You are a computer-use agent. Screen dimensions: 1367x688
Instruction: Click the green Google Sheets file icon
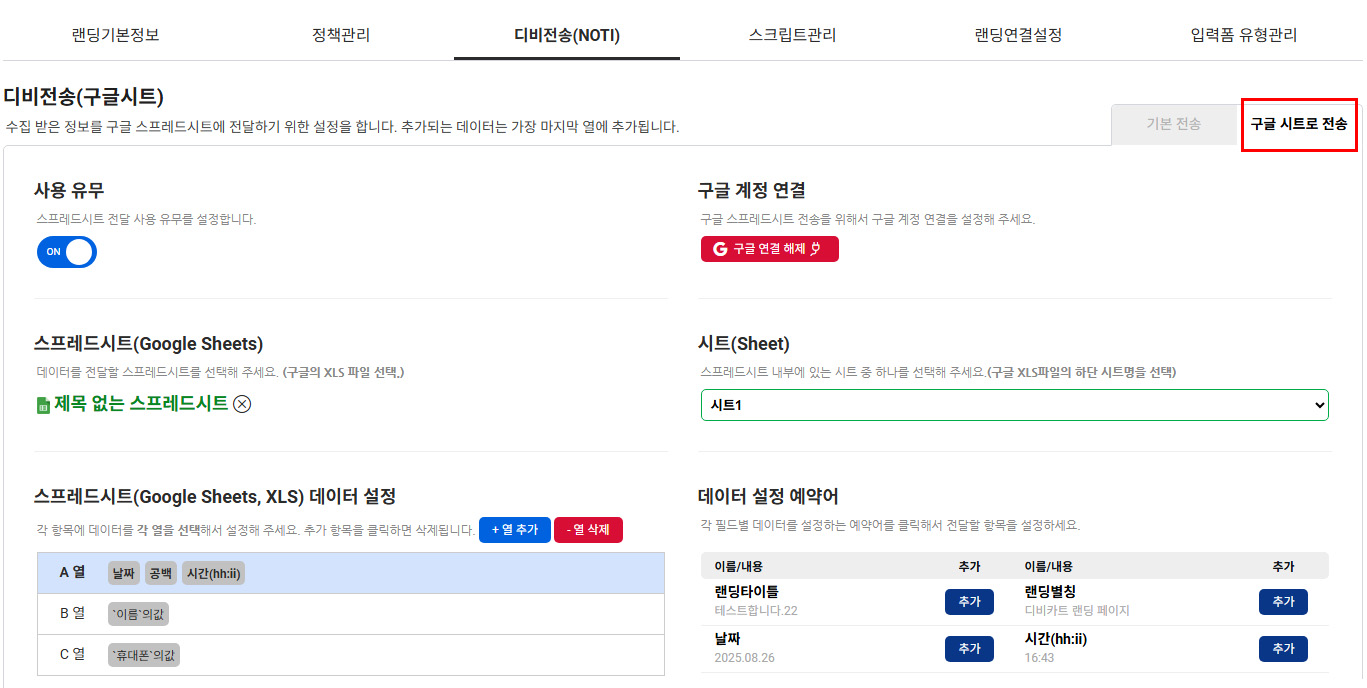(x=43, y=405)
